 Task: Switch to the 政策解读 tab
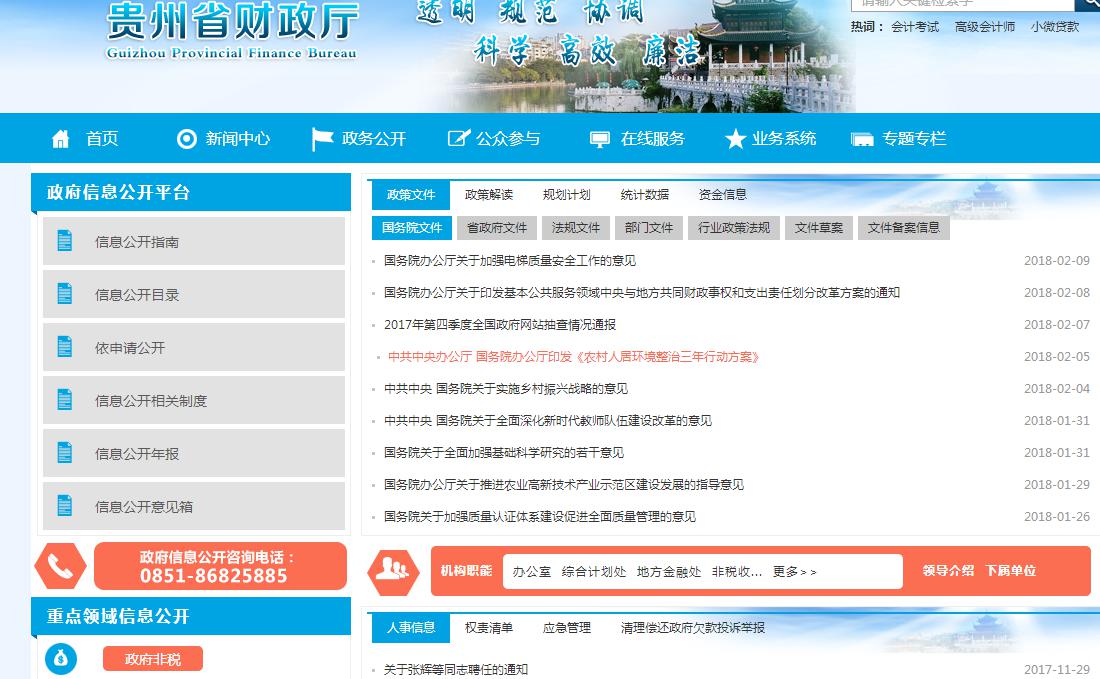pyautogui.click(x=489, y=195)
